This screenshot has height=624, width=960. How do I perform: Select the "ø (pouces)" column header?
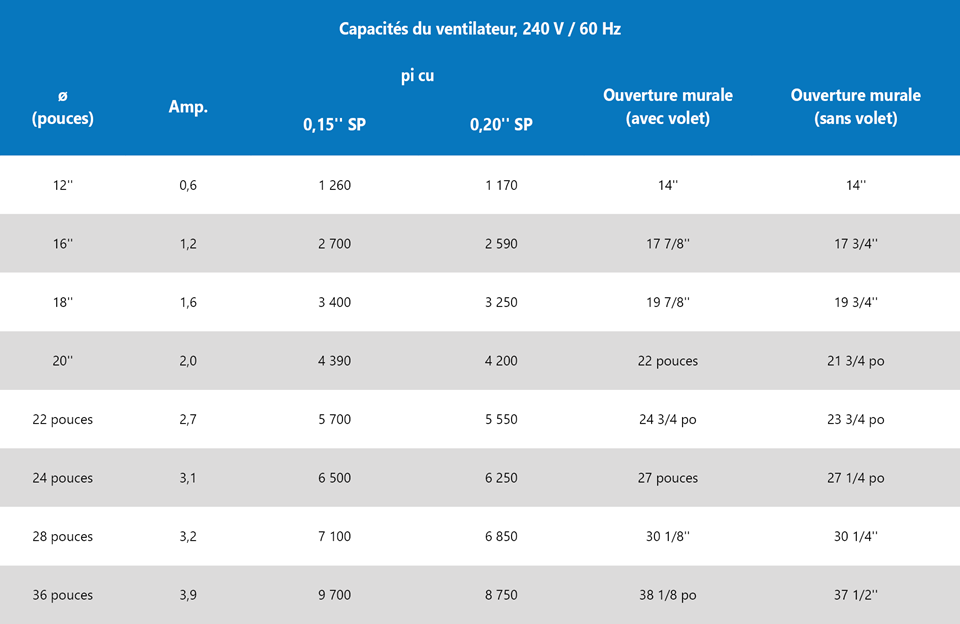pyautogui.click(x=62, y=107)
